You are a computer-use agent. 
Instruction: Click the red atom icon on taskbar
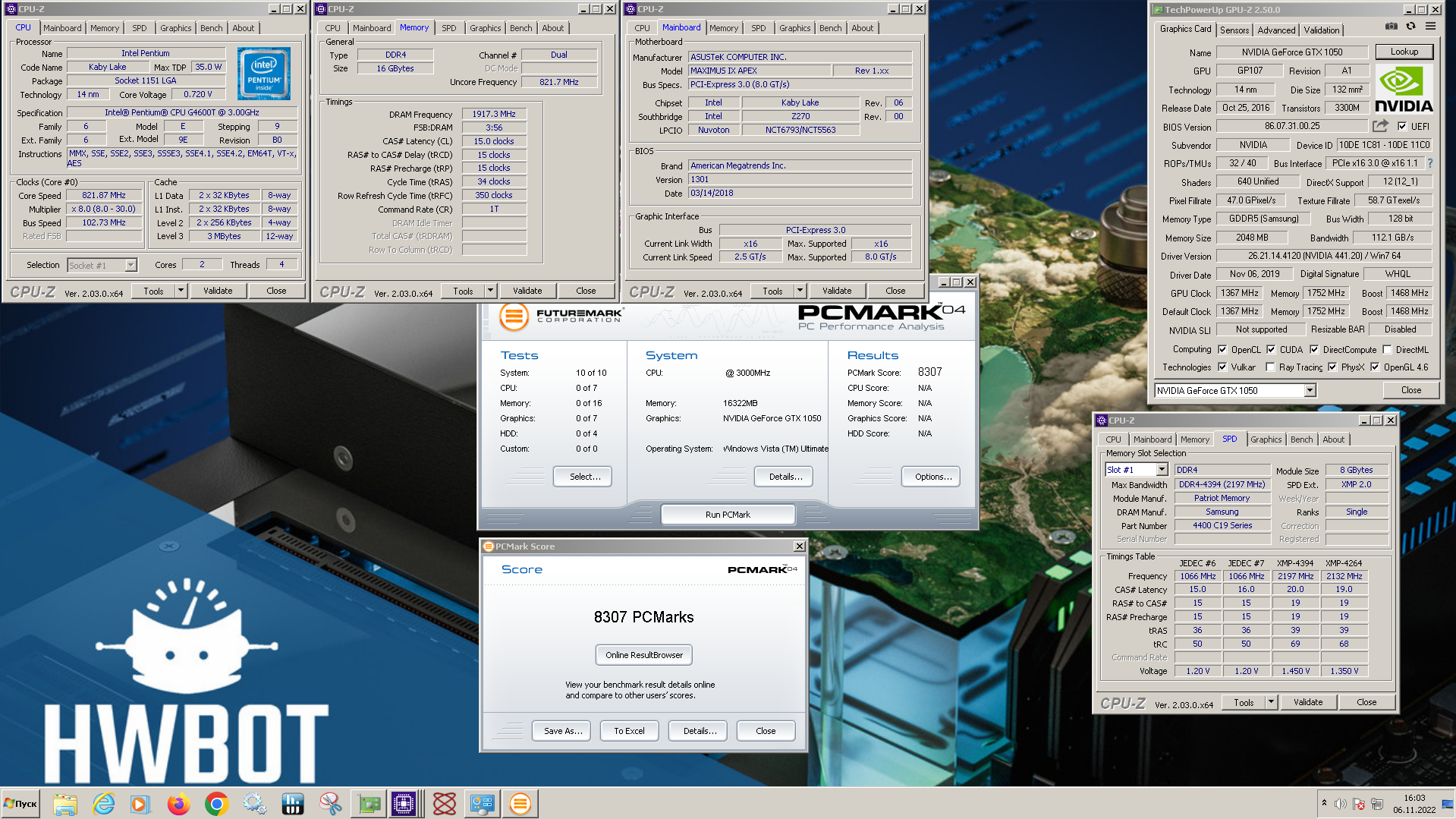tap(445, 804)
